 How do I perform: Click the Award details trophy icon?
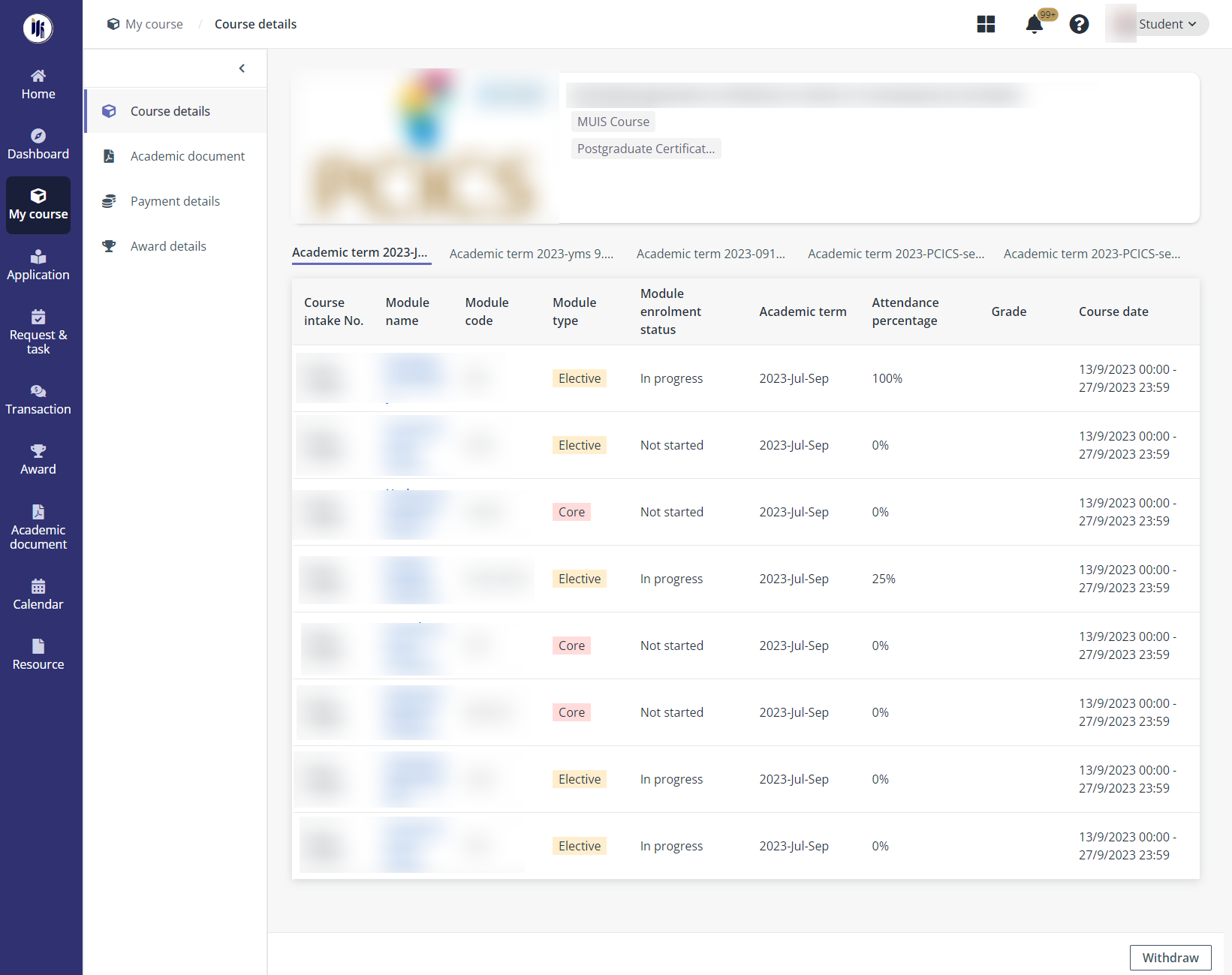109,246
